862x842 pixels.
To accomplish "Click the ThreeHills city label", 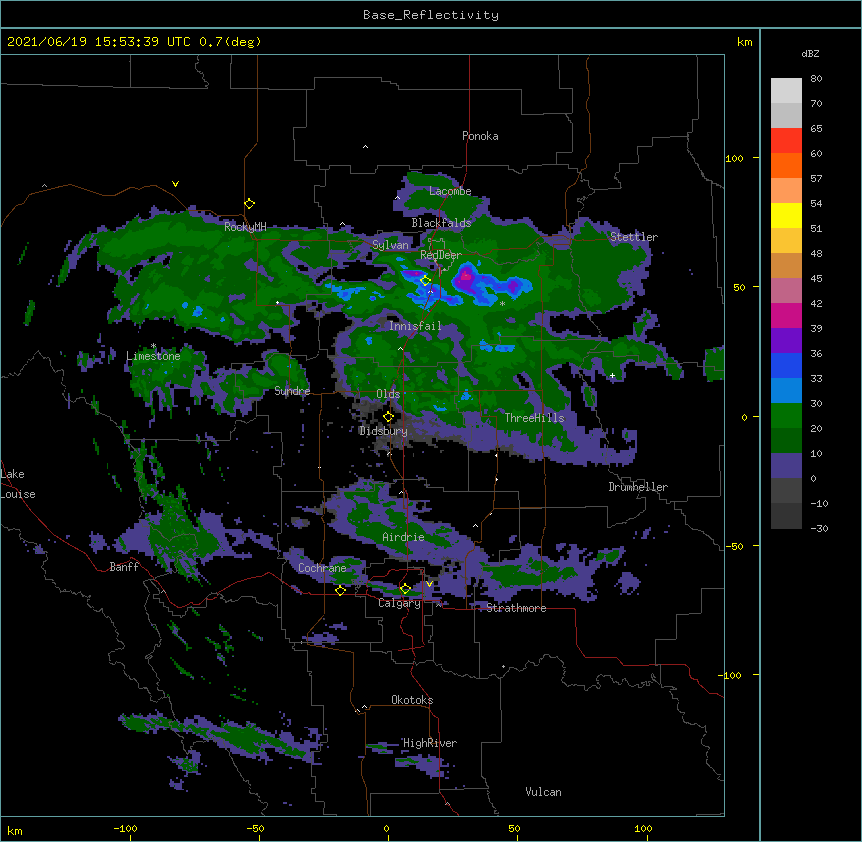I will pos(534,418).
